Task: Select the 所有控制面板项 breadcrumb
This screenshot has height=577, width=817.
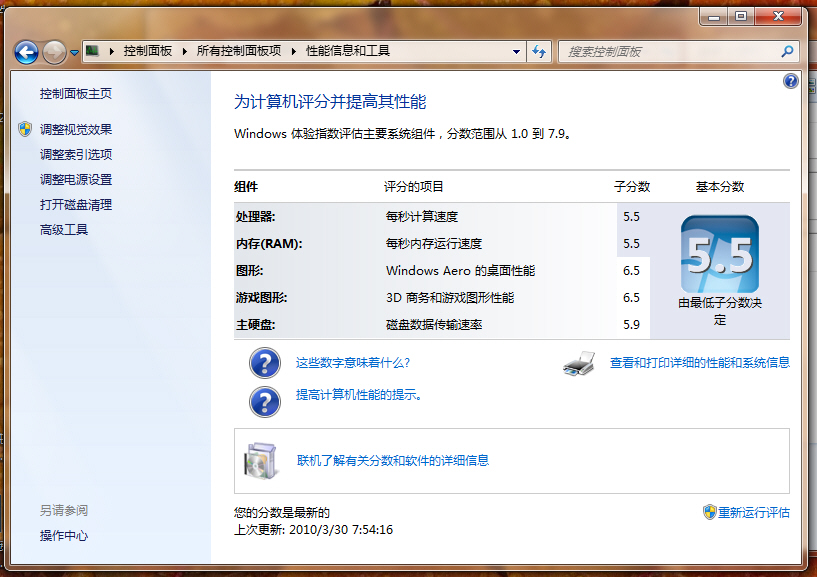Action: pos(239,51)
